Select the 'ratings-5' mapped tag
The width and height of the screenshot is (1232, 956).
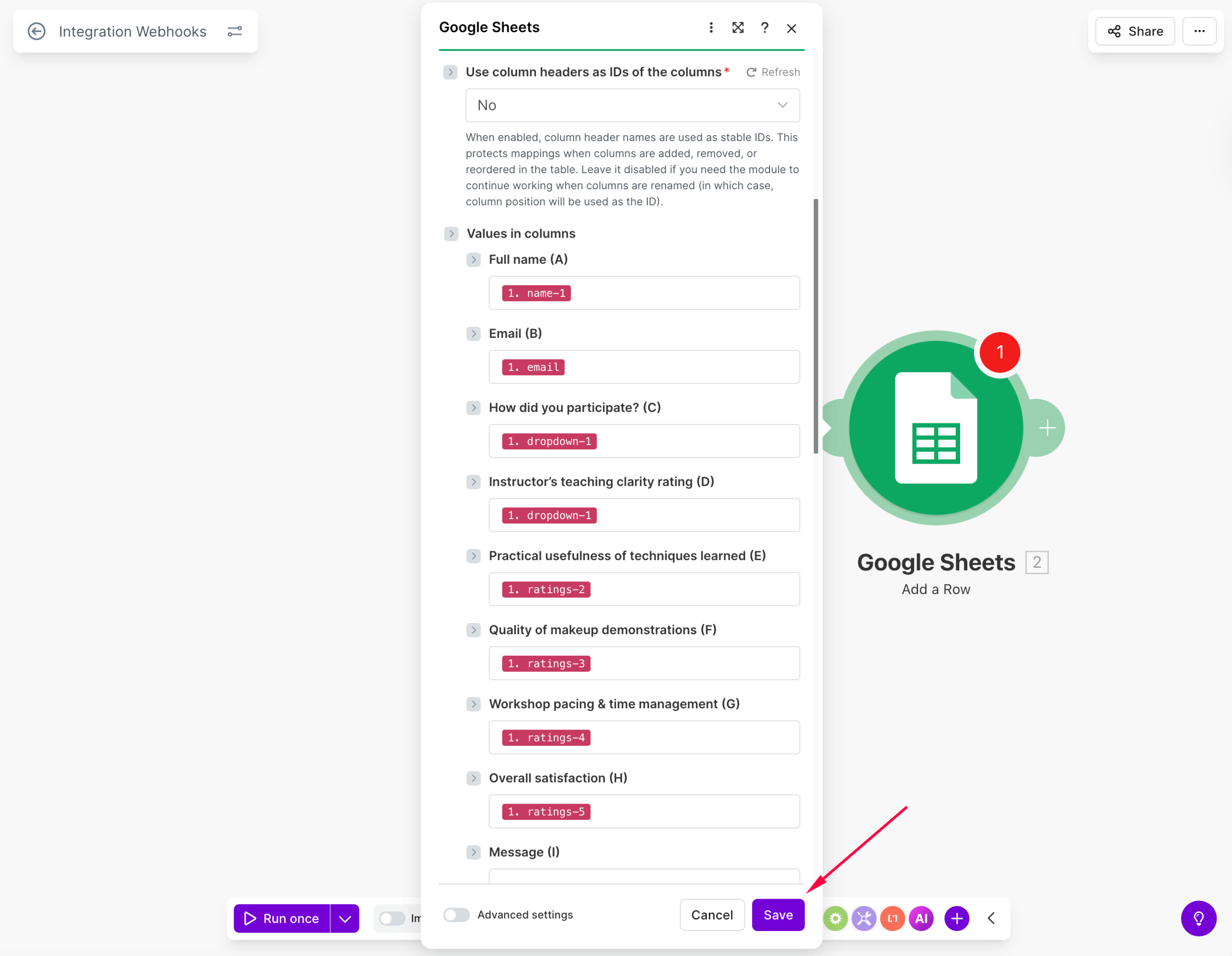[x=546, y=812]
